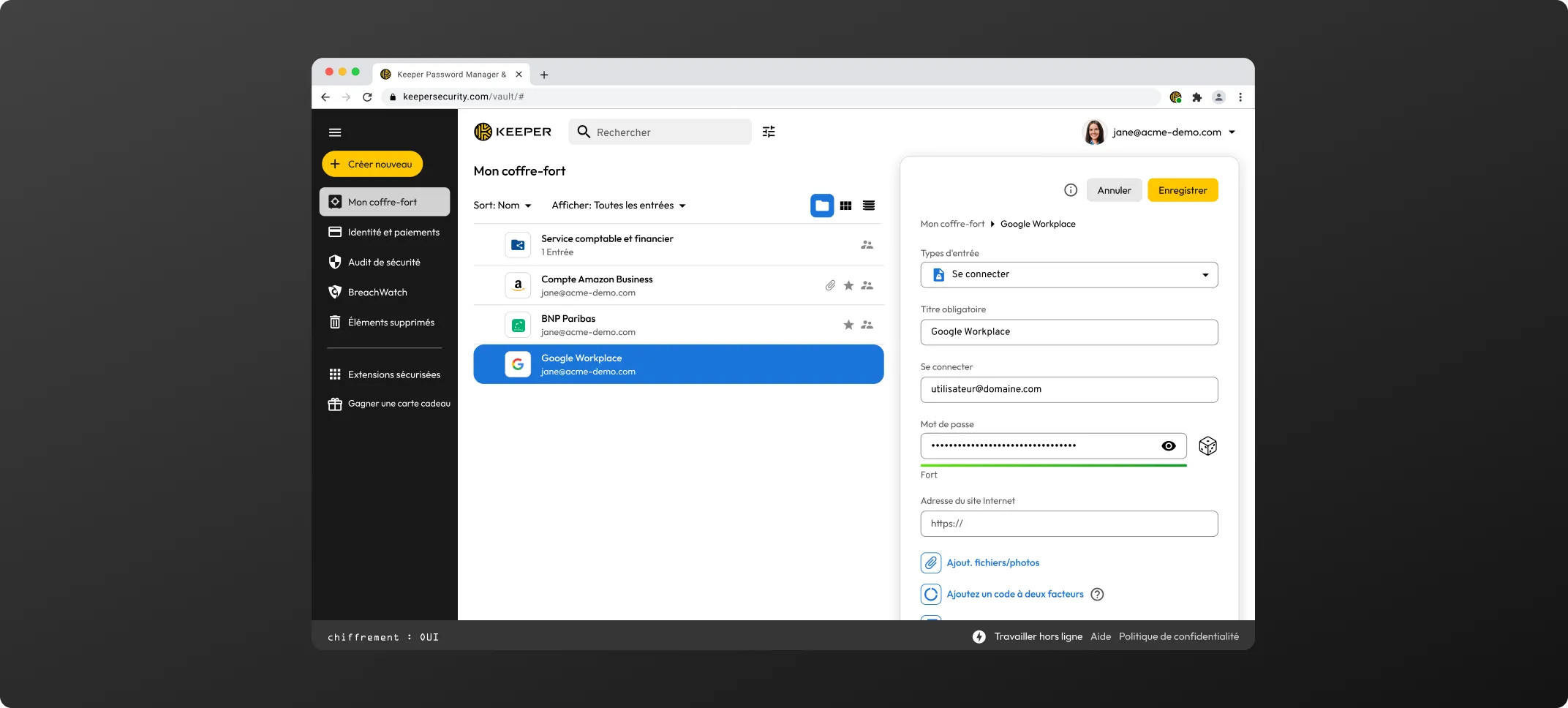Click the two-factor code circular icon
The image size is (1568, 708).
(x=931, y=594)
